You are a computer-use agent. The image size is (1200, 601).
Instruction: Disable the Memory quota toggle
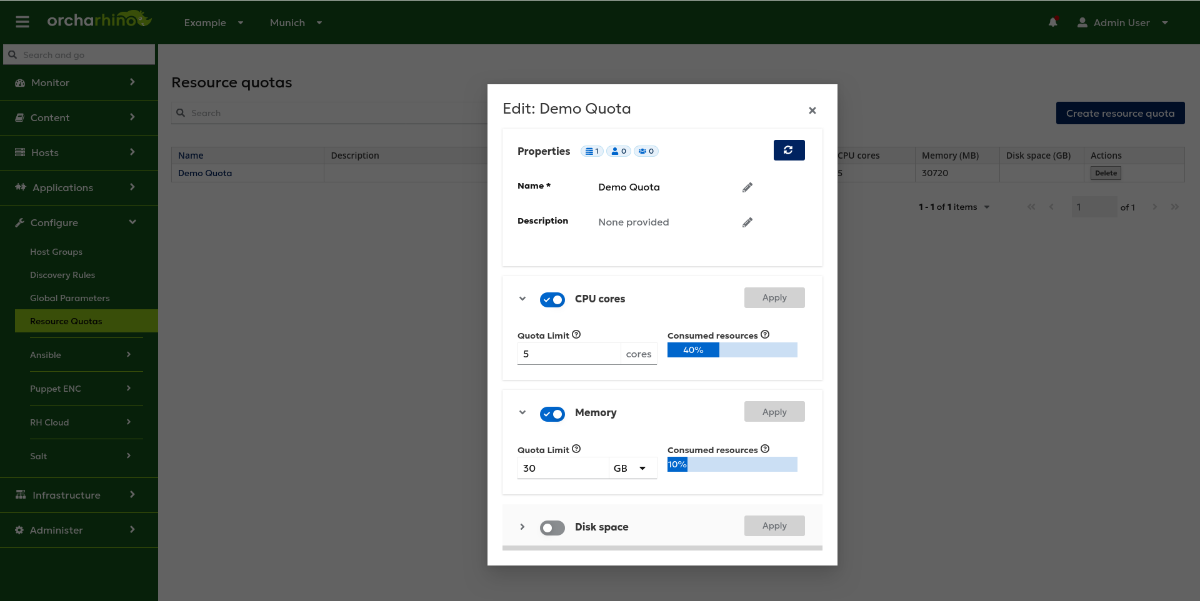(552, 413)
